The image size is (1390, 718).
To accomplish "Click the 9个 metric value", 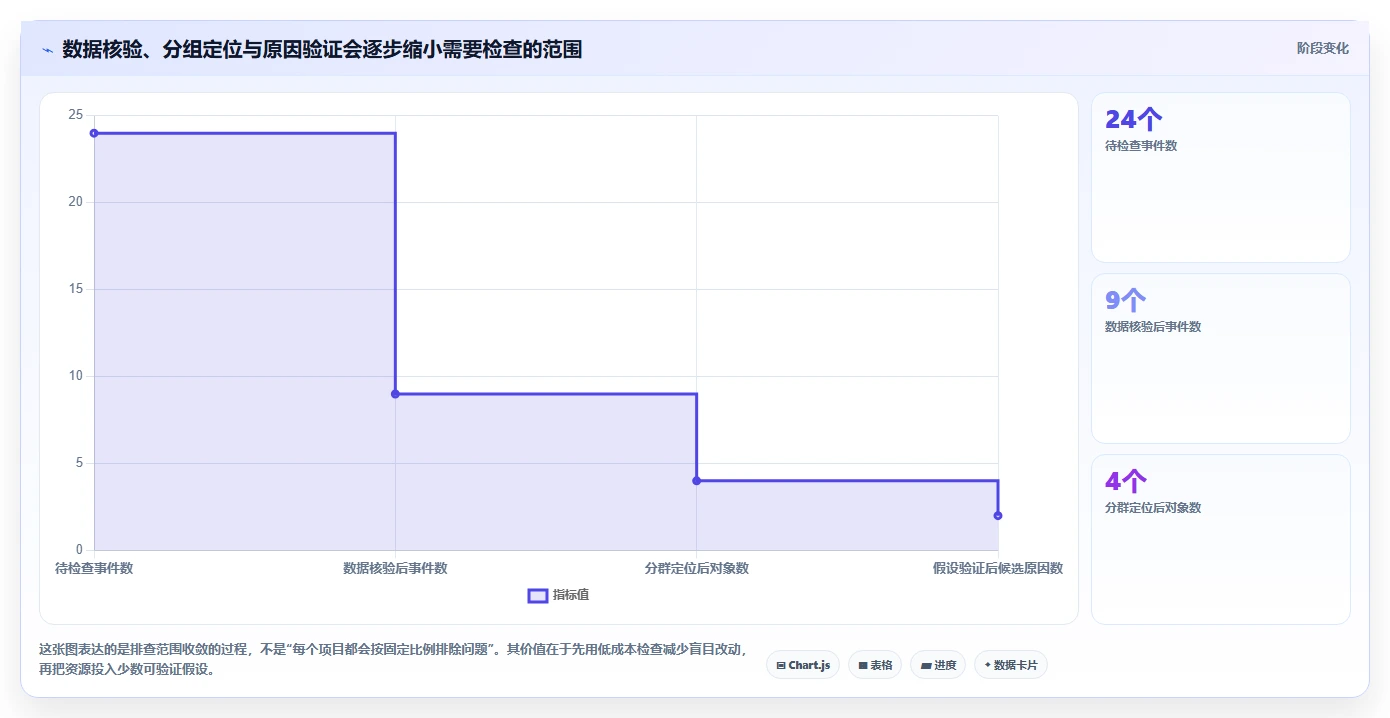I will pyautogui.click(x=1126, y=301).
